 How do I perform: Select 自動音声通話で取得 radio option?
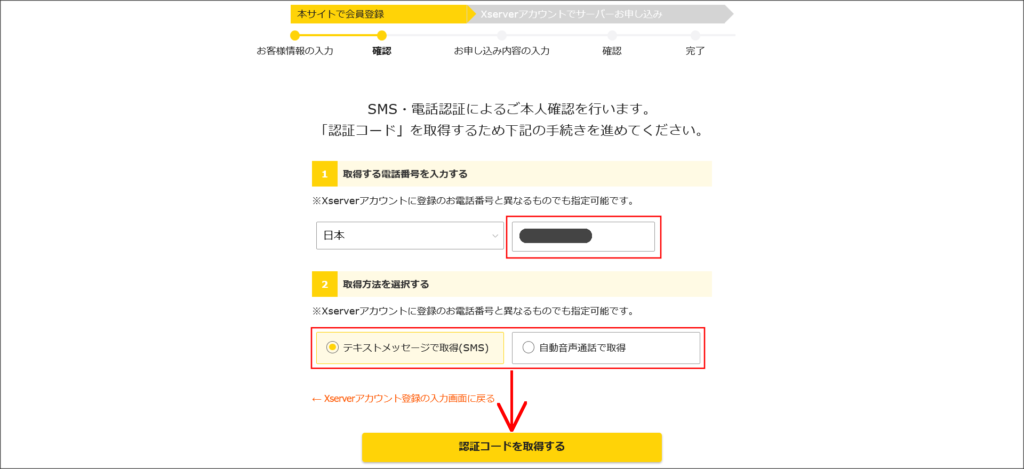tap(606, 348)
